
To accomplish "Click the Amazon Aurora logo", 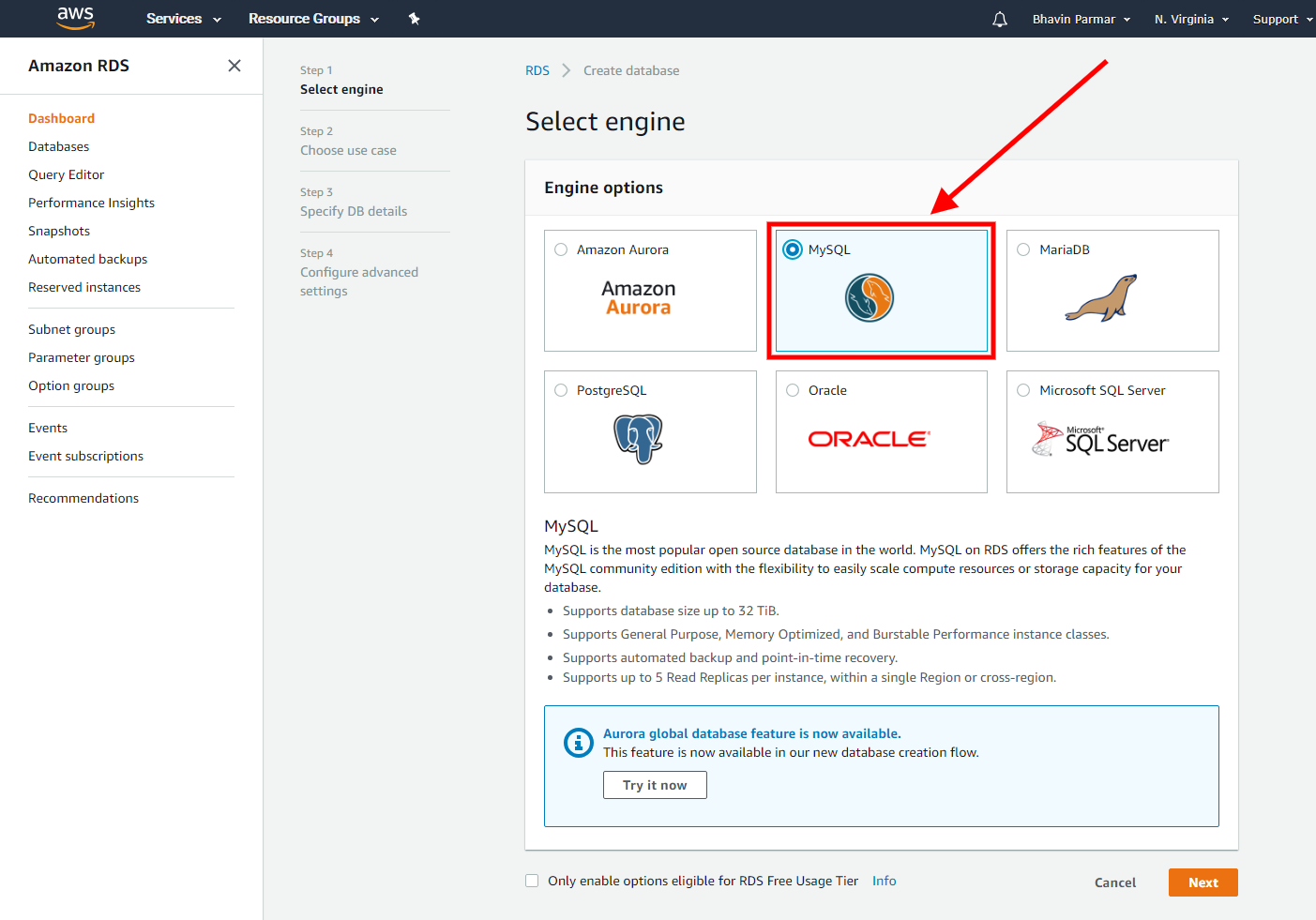I will 639,298.
